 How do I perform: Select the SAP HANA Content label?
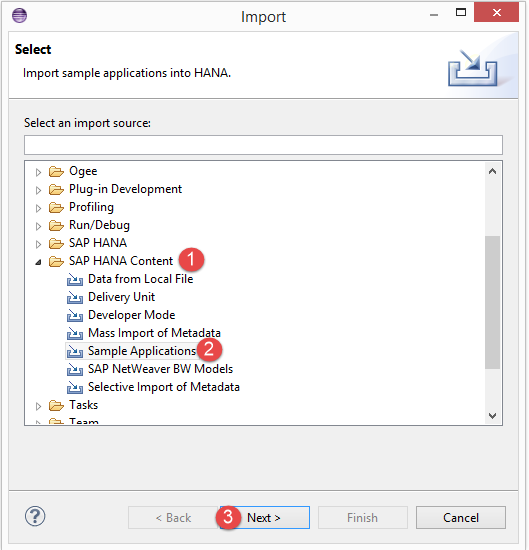click(121, 261)
